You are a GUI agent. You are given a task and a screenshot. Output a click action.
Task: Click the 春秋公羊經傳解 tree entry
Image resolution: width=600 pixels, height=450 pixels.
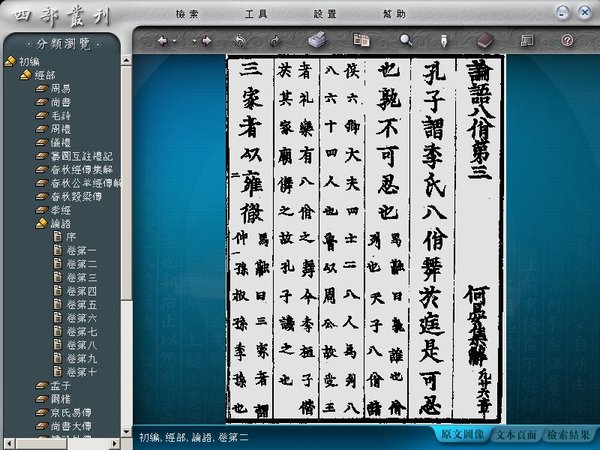(x=85, y=183)
